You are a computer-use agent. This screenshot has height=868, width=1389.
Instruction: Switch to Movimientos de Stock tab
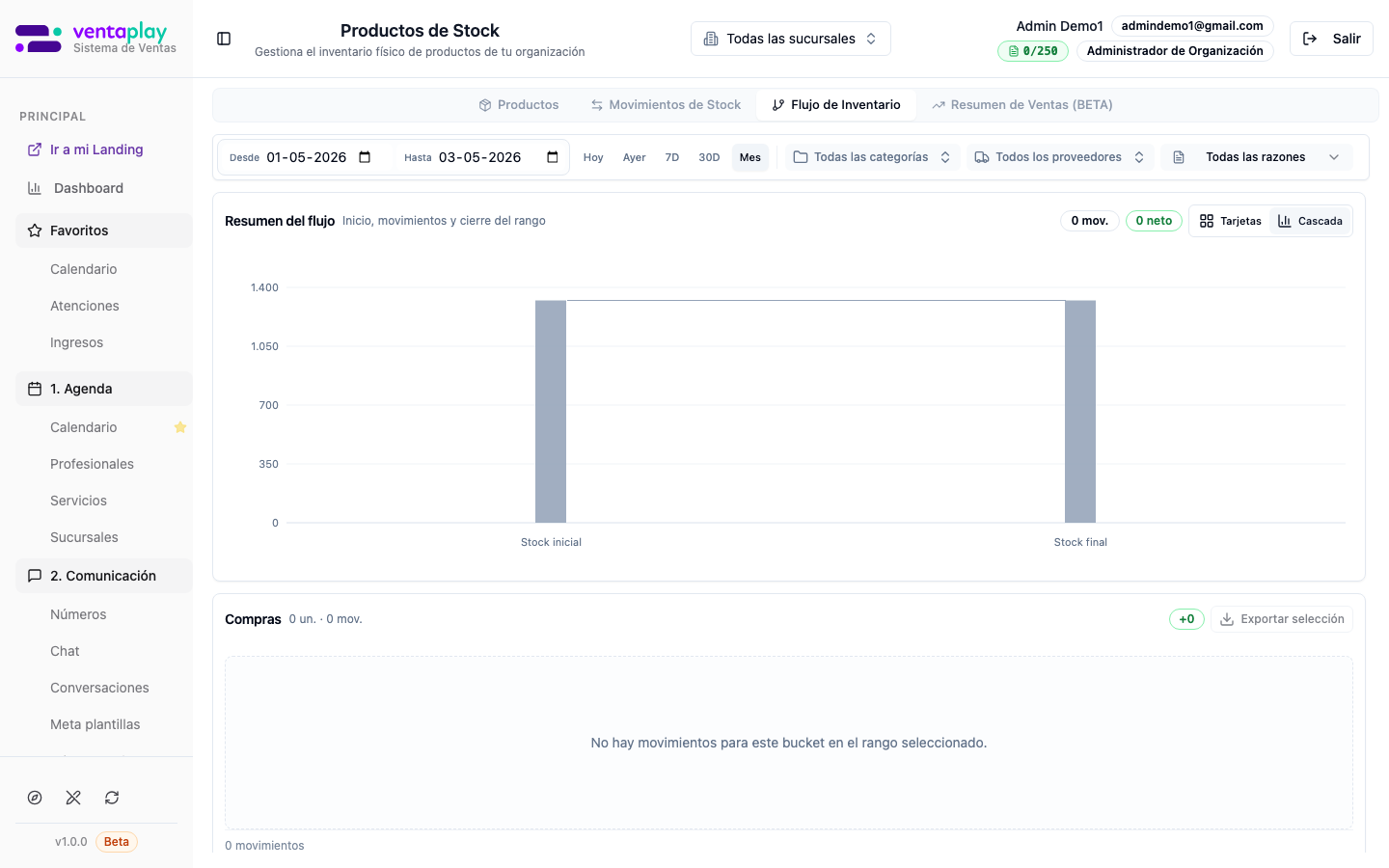pyautogui.click(x=666, y=105)
